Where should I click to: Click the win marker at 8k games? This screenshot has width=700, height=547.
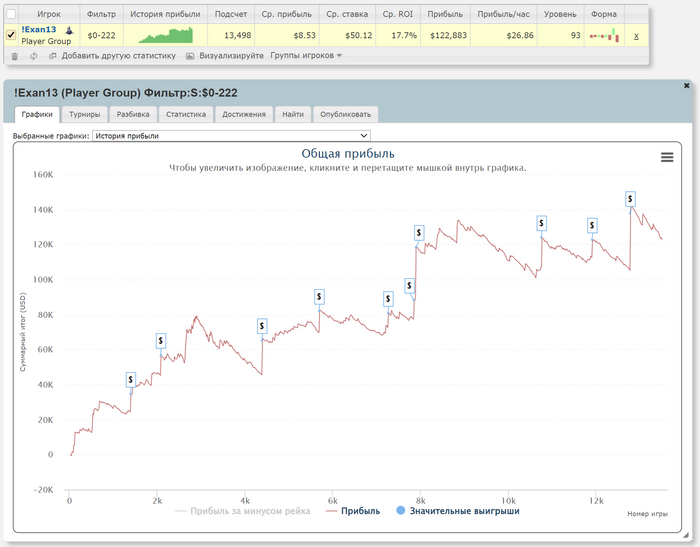coord(419,233)
